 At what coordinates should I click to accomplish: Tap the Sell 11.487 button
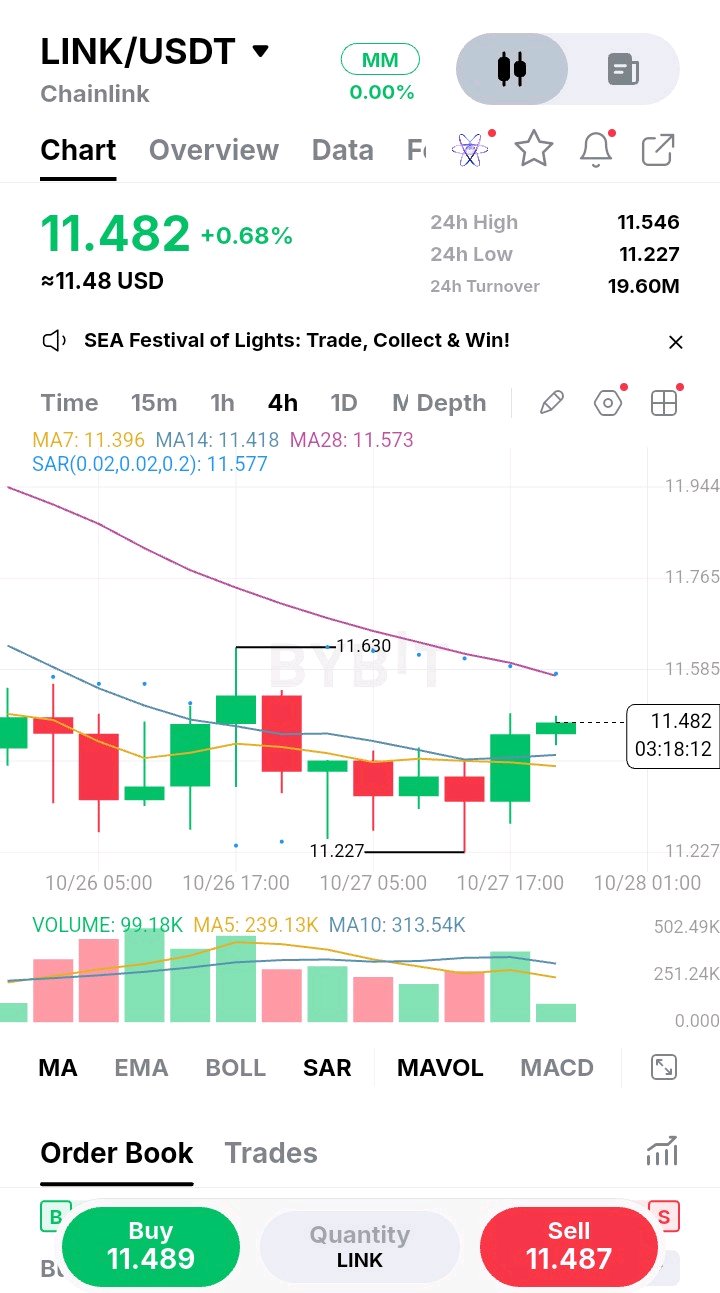pos(569,1246)
